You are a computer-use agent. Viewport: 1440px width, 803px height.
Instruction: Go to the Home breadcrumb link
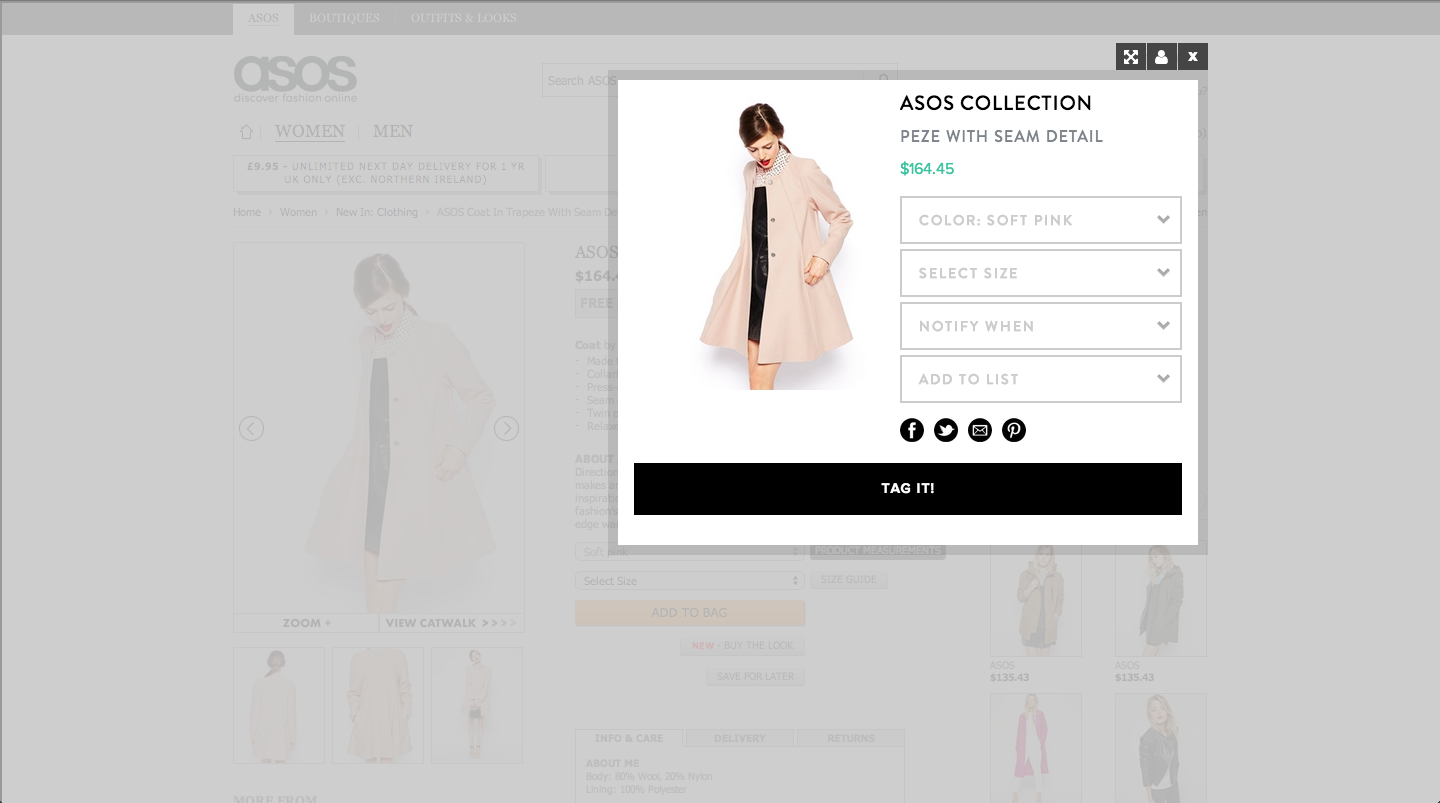(247, 212)
